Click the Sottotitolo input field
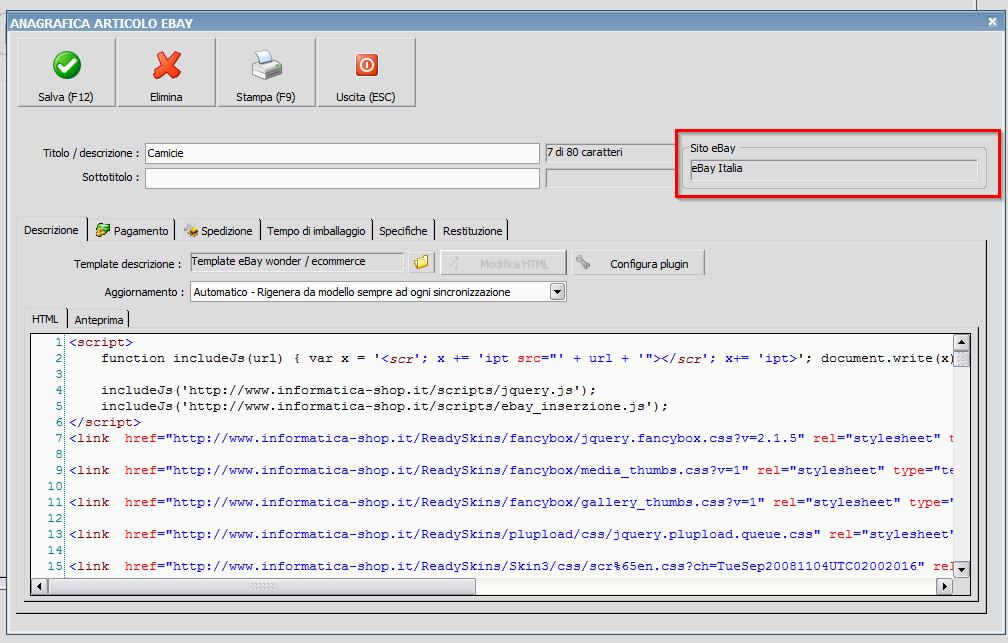 tap(342, 178)
